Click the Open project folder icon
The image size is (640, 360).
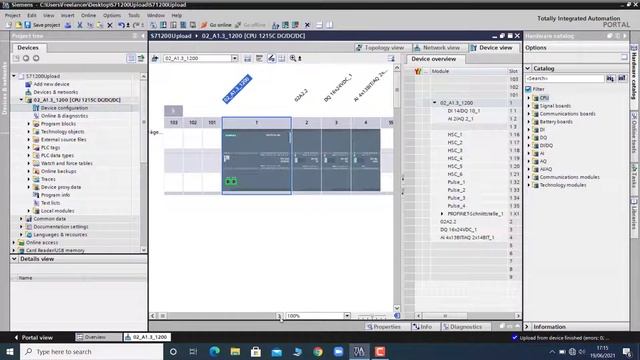(x=18, y=25)
